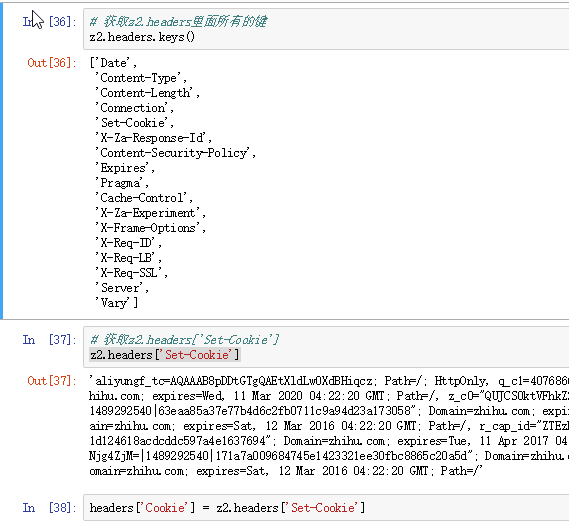Select 'X-Req-SSL' in the output list
The width and height of the screenshot is (569, 527).
pyautogui.click(x=128, y=273)
